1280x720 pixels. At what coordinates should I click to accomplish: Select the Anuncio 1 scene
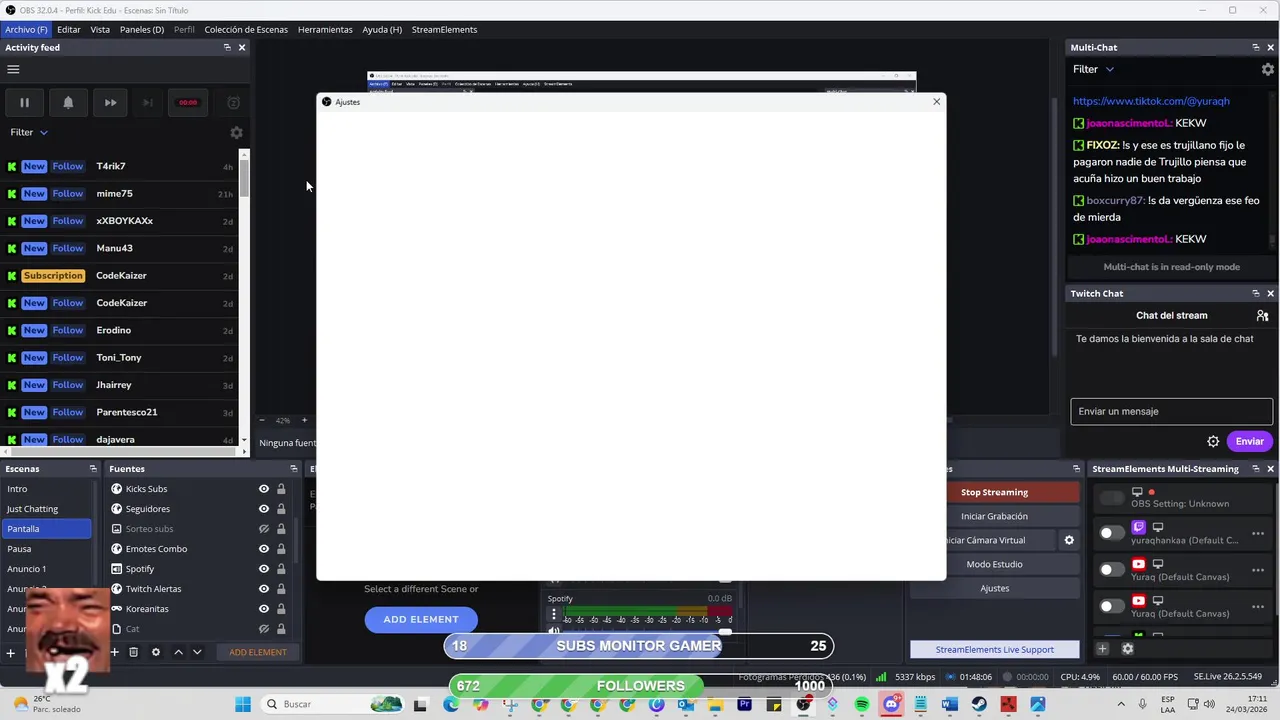46,569
